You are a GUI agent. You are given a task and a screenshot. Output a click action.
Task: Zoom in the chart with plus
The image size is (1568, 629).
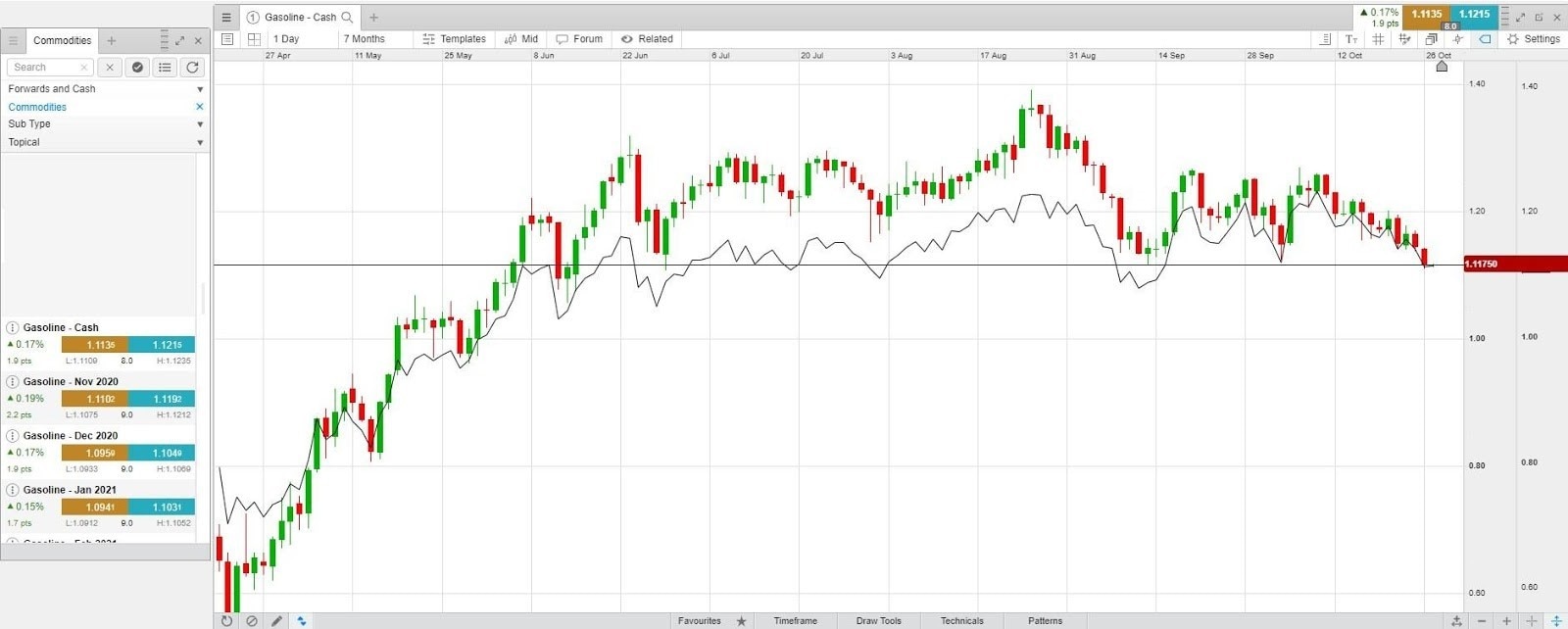pos(1507,620)
